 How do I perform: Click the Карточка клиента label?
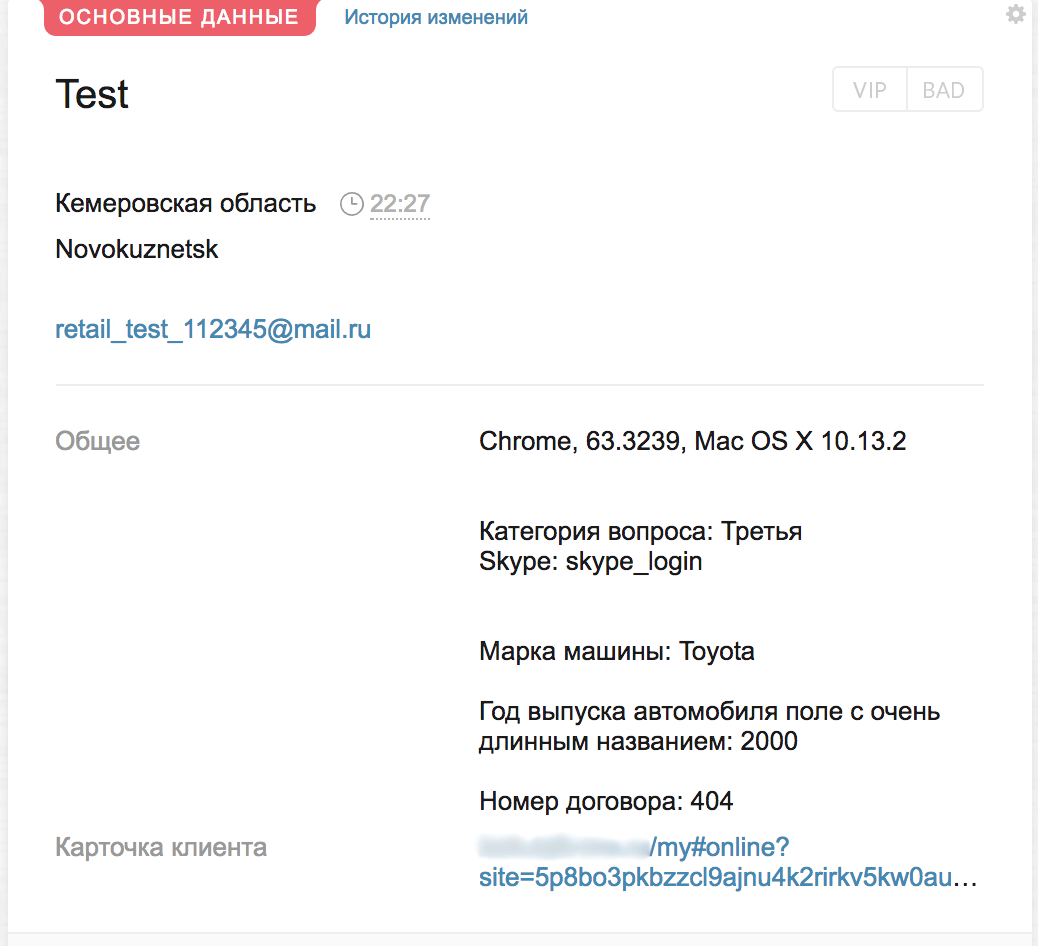click(x=161, y=847)
